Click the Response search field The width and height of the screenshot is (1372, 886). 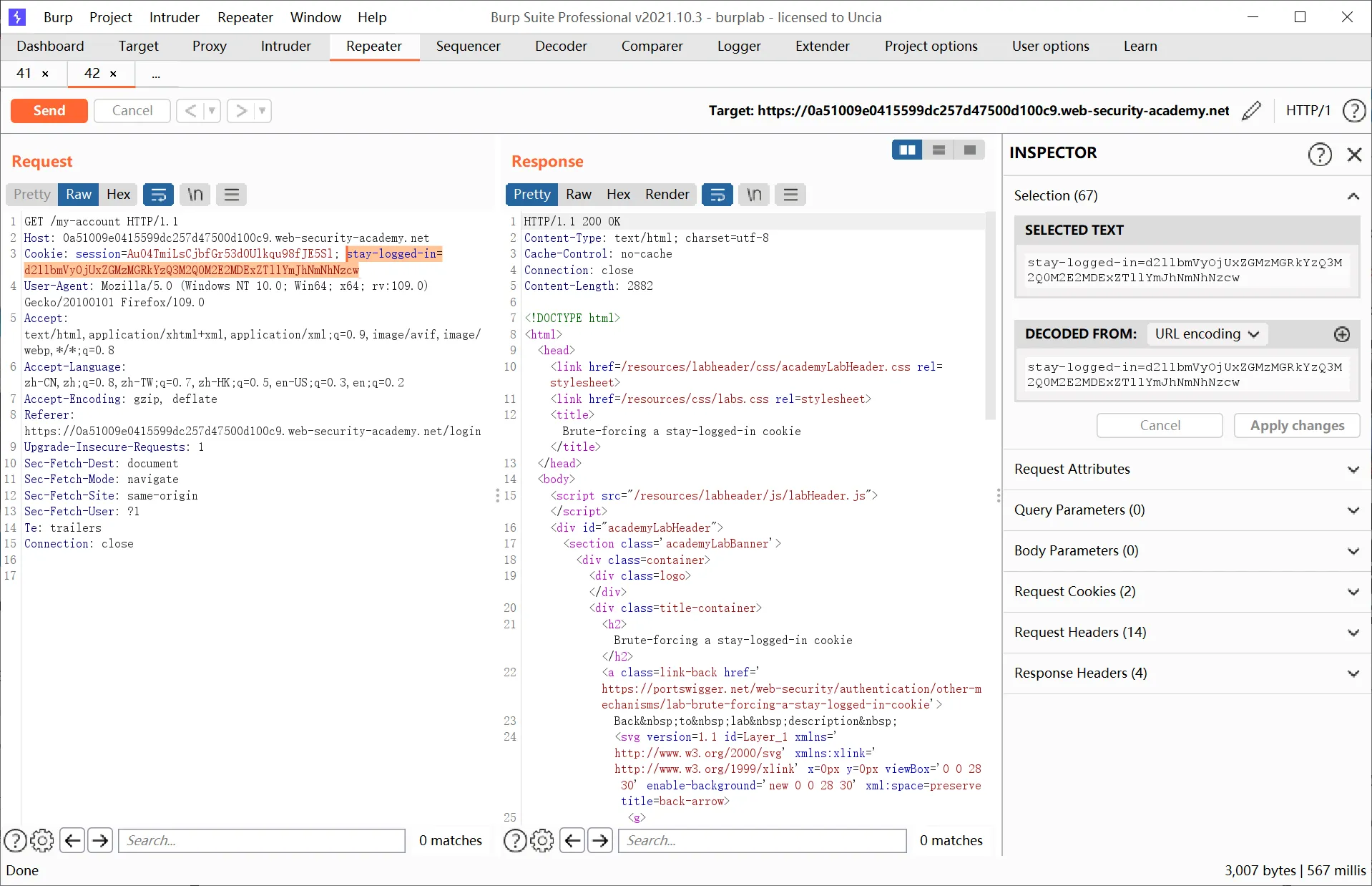763,841
